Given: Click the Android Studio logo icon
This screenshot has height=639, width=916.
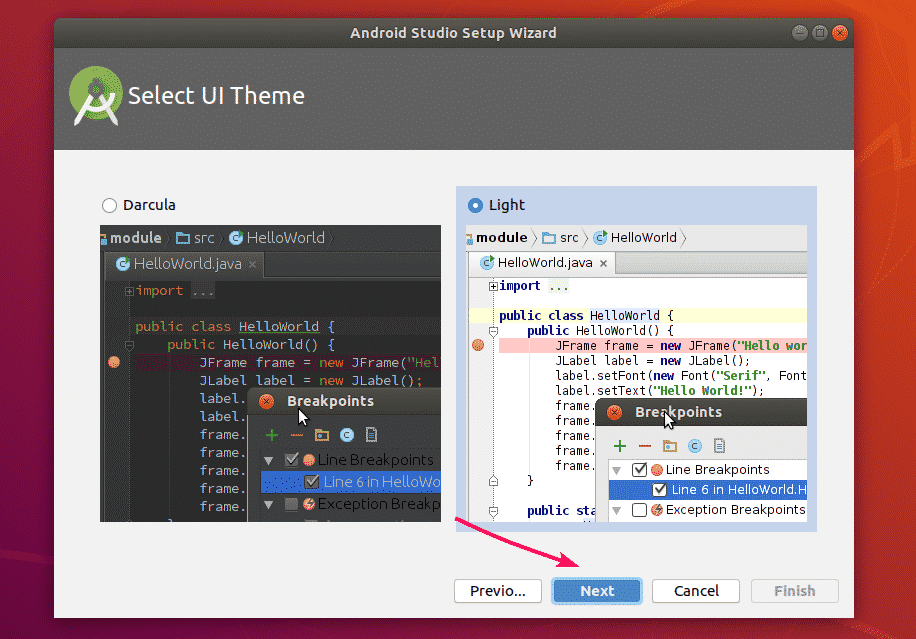Looking at the screenshot, I should 96,96.
